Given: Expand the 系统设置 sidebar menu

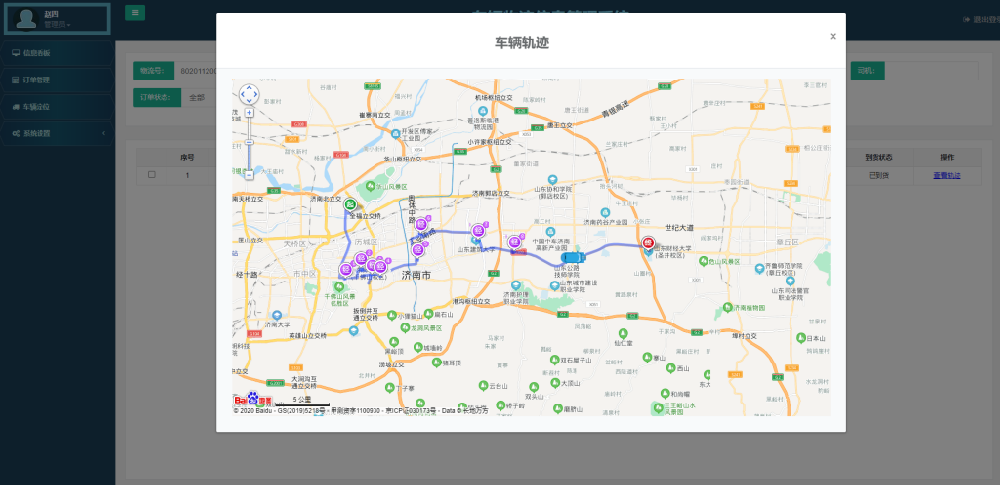Looking at the screenshot, I should tap(58, 133).
